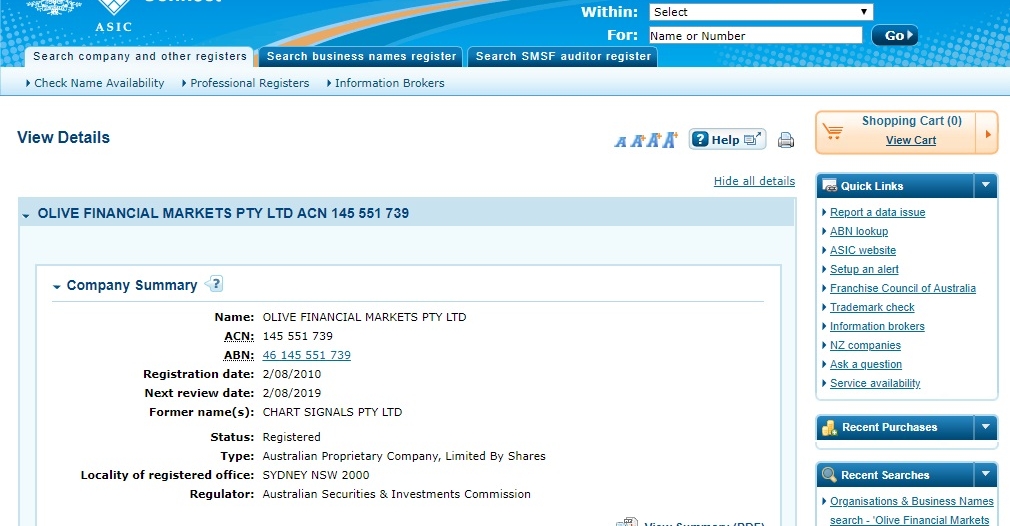Screen dimensions: 1010x526
Task: Expand the Recent Purchases panel arrow
Action: click(986, 427)
